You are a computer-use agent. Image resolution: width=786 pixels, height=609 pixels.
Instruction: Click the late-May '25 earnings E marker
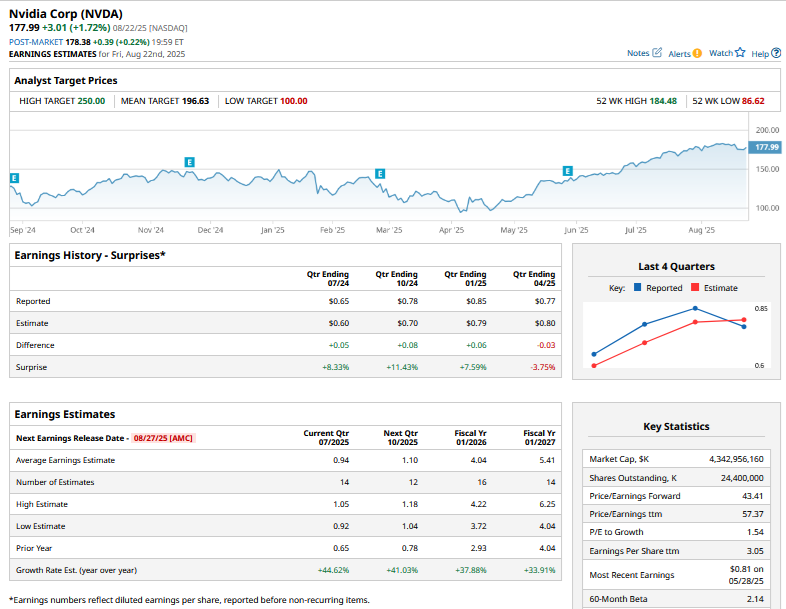[567, 171]
